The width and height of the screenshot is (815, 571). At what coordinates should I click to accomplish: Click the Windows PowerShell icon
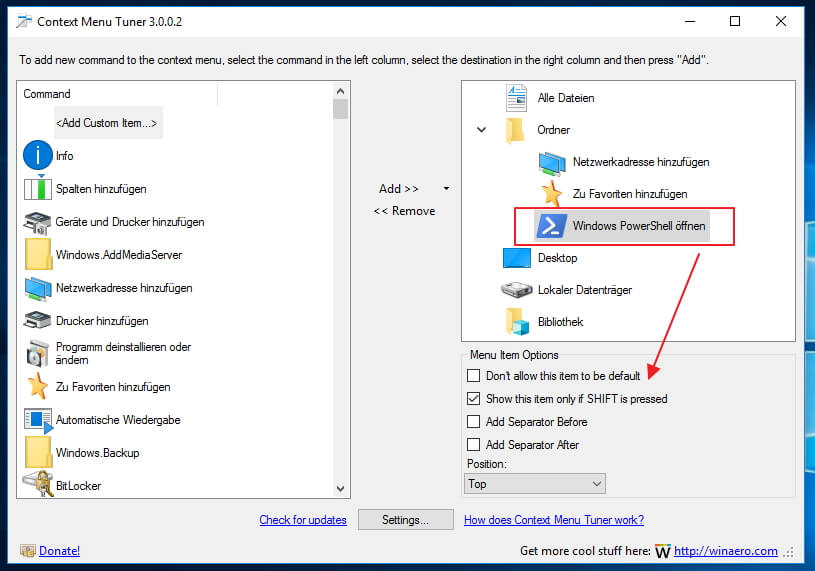pyautogui.click(x=551, y=226)
